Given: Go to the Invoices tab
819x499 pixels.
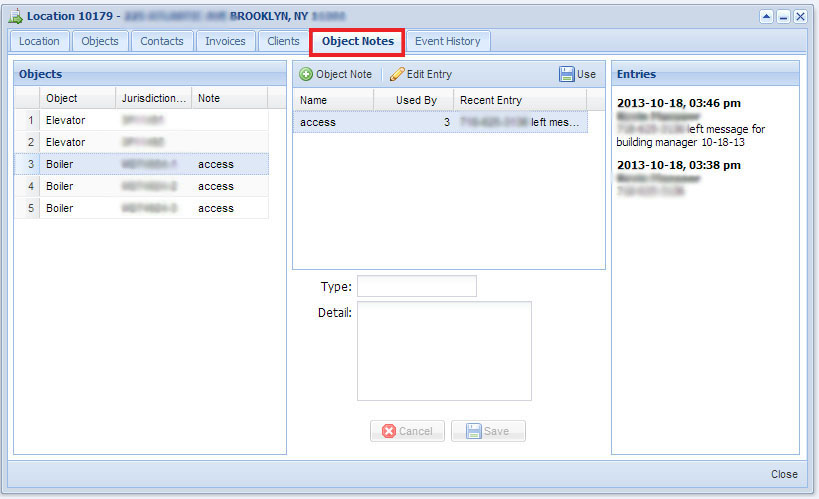Looking at the screenshot, I should coord(225,41).
